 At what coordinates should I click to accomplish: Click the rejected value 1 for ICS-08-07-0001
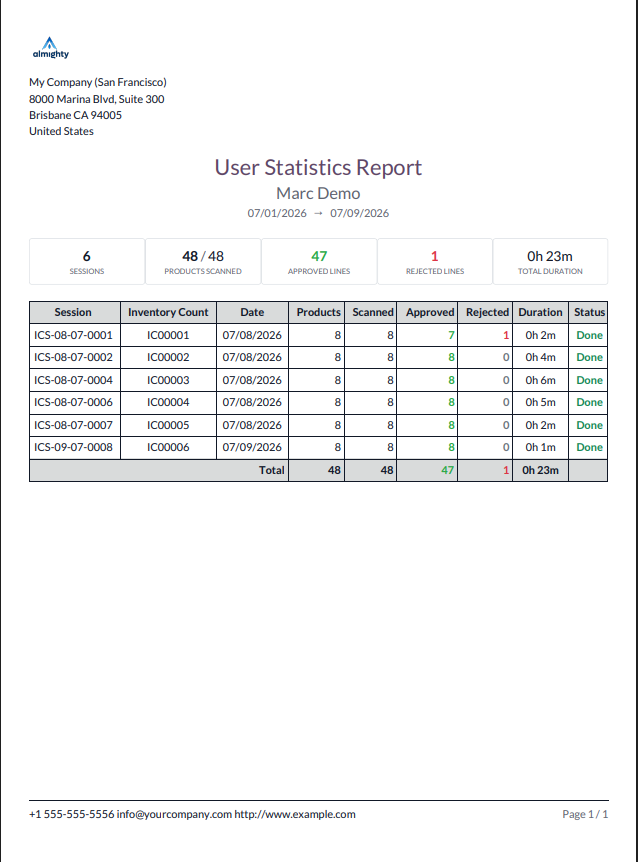506,335
